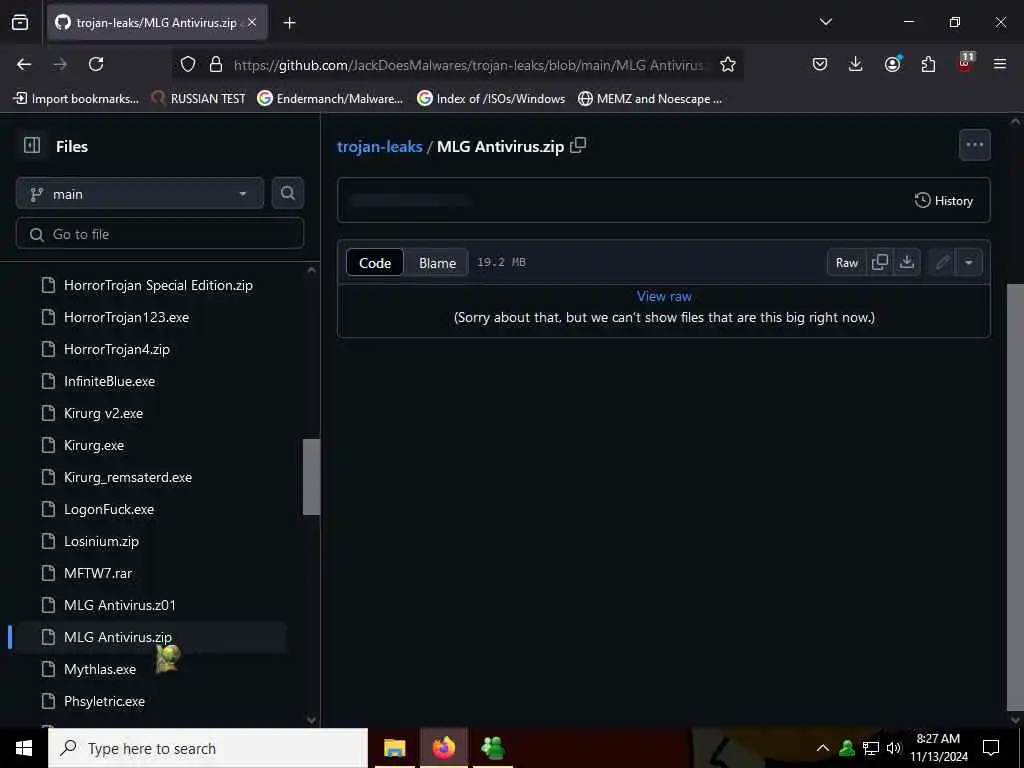The image size is (1024, 768).
Task: Click the Type here to search box
Action: pos(208,748)
